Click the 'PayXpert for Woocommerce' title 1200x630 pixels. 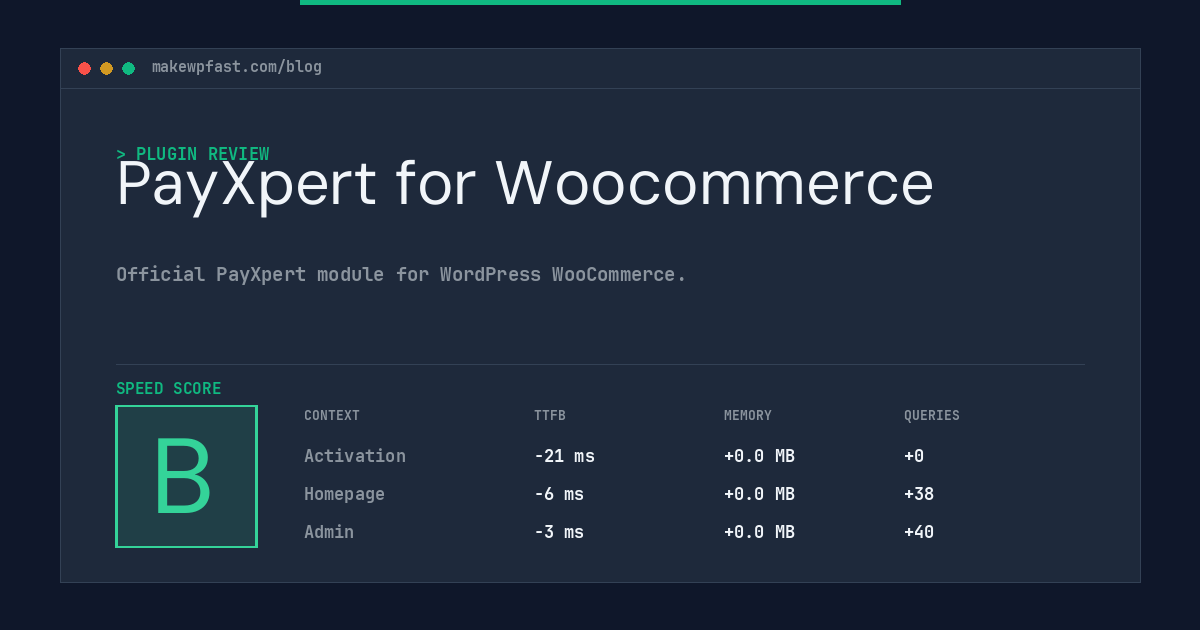[x=525, y=184]
